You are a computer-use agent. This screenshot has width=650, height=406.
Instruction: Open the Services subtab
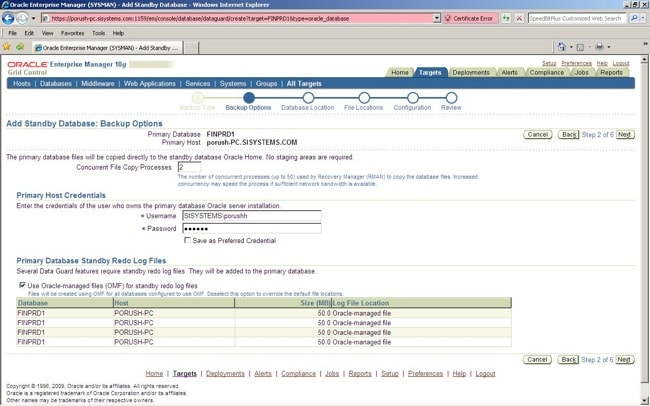[x=197, y=83]
